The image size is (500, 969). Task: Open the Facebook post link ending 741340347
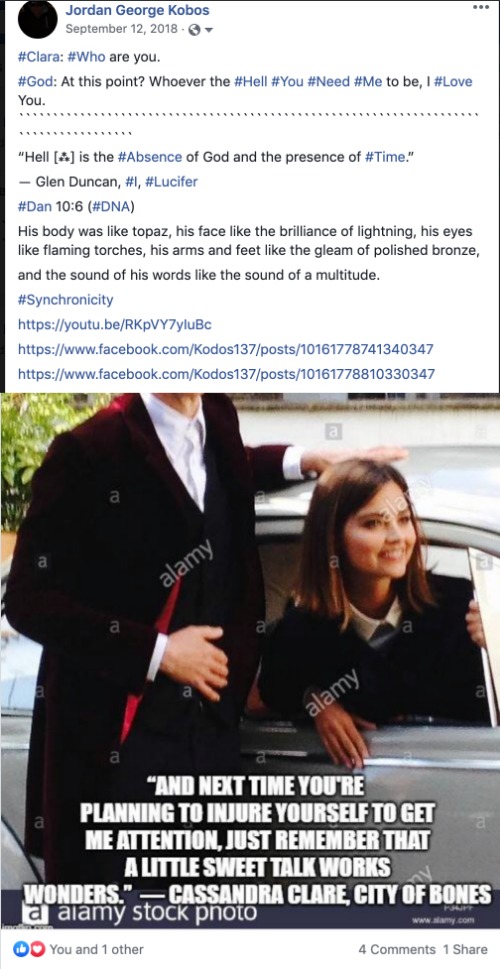tap(226, 349)
